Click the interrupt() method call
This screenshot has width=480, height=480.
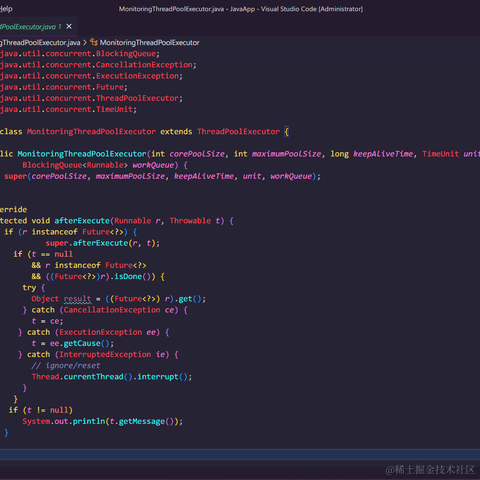(162, 377)
